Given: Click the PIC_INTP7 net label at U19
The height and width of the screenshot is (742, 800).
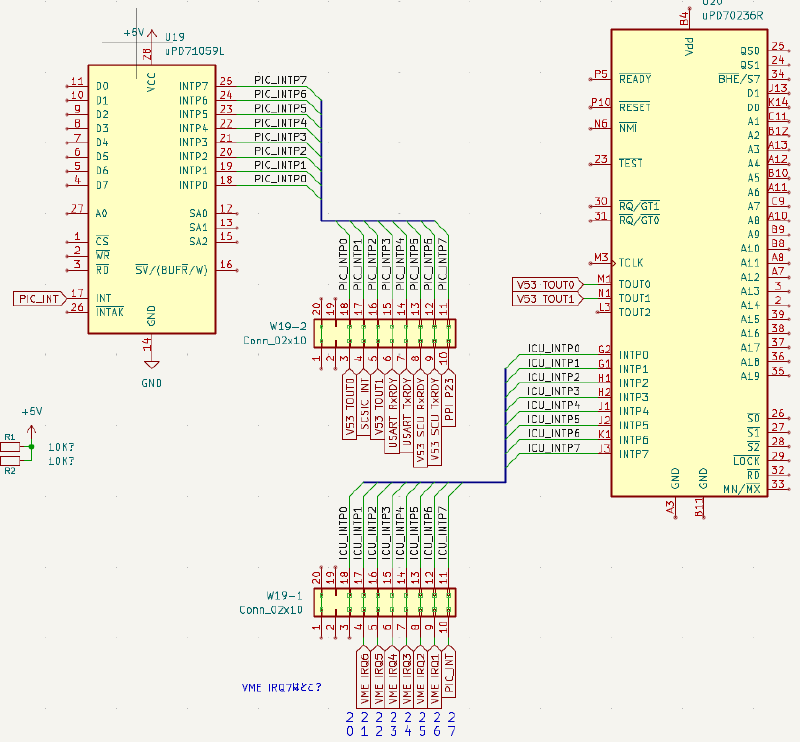Looking at the screenshot, I should 279,80.
